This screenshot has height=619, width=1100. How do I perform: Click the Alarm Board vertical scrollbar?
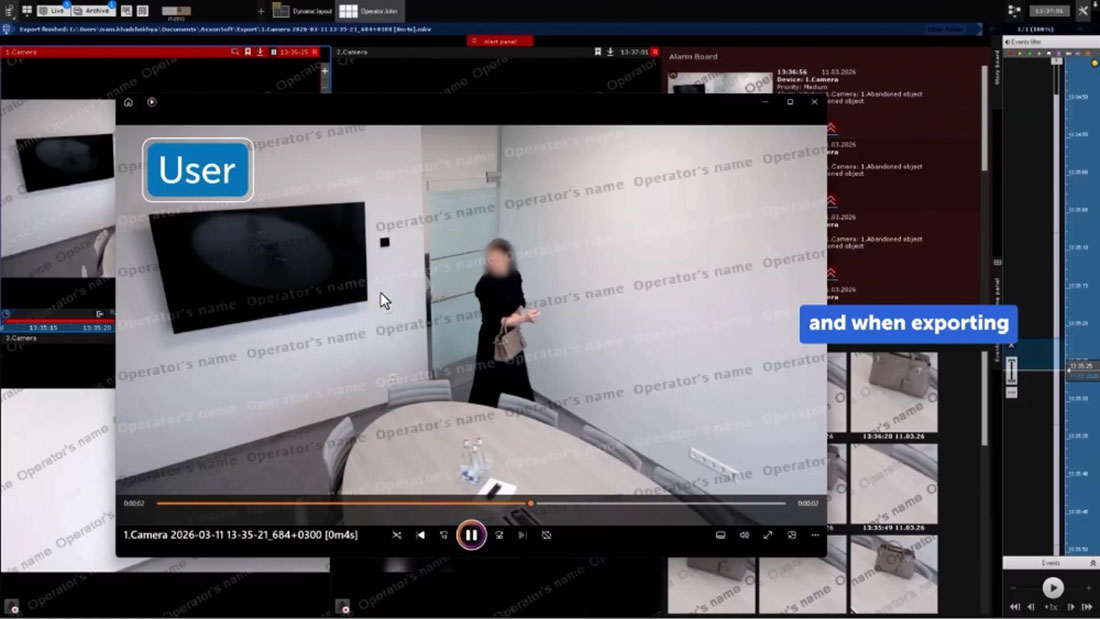[x=984, y=119]
